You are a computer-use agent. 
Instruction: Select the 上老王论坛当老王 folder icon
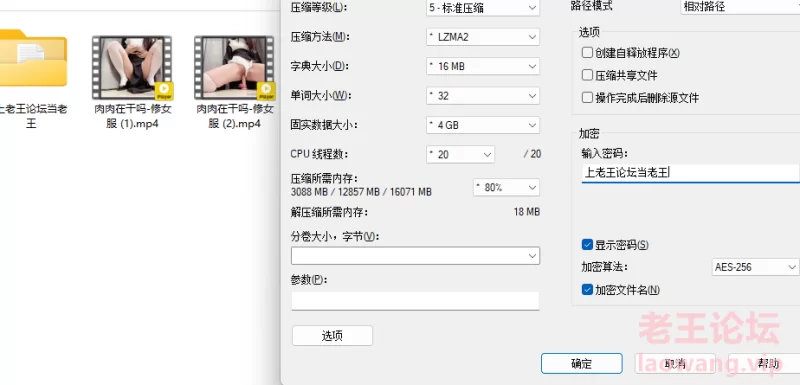click(33, 59)
